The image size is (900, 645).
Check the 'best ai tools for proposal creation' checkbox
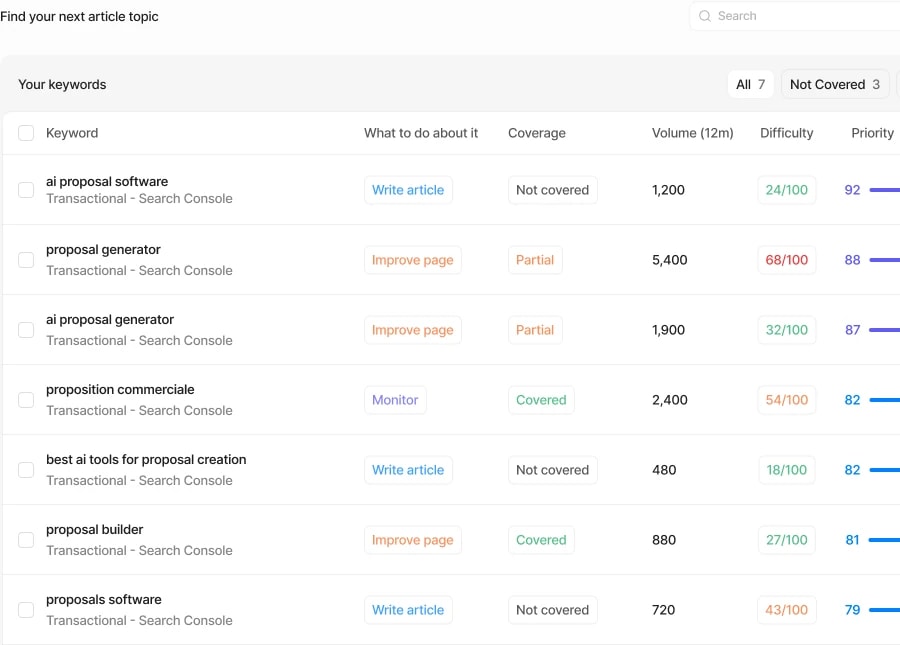tap(26, 470)
